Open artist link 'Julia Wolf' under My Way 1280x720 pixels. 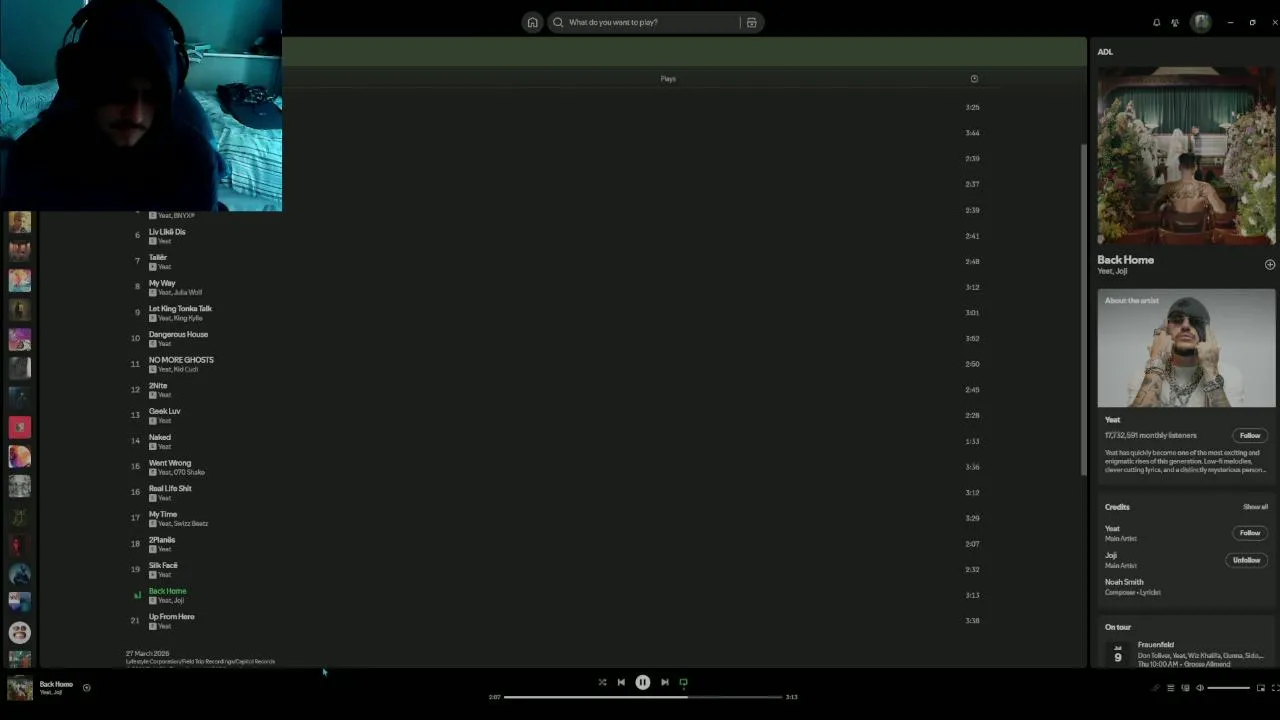pyautogui.click(x=188, y=293)
